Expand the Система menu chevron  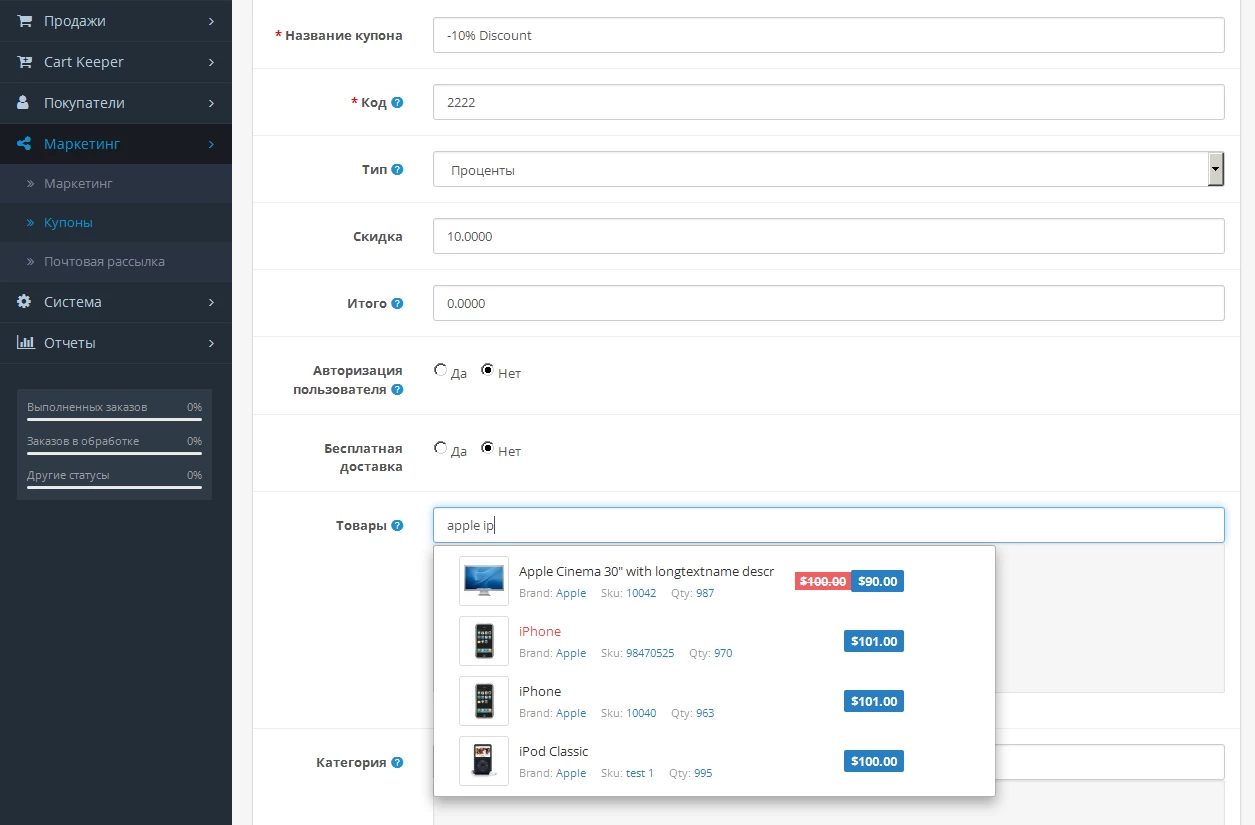pyautogui.click(x=211, y=301)
